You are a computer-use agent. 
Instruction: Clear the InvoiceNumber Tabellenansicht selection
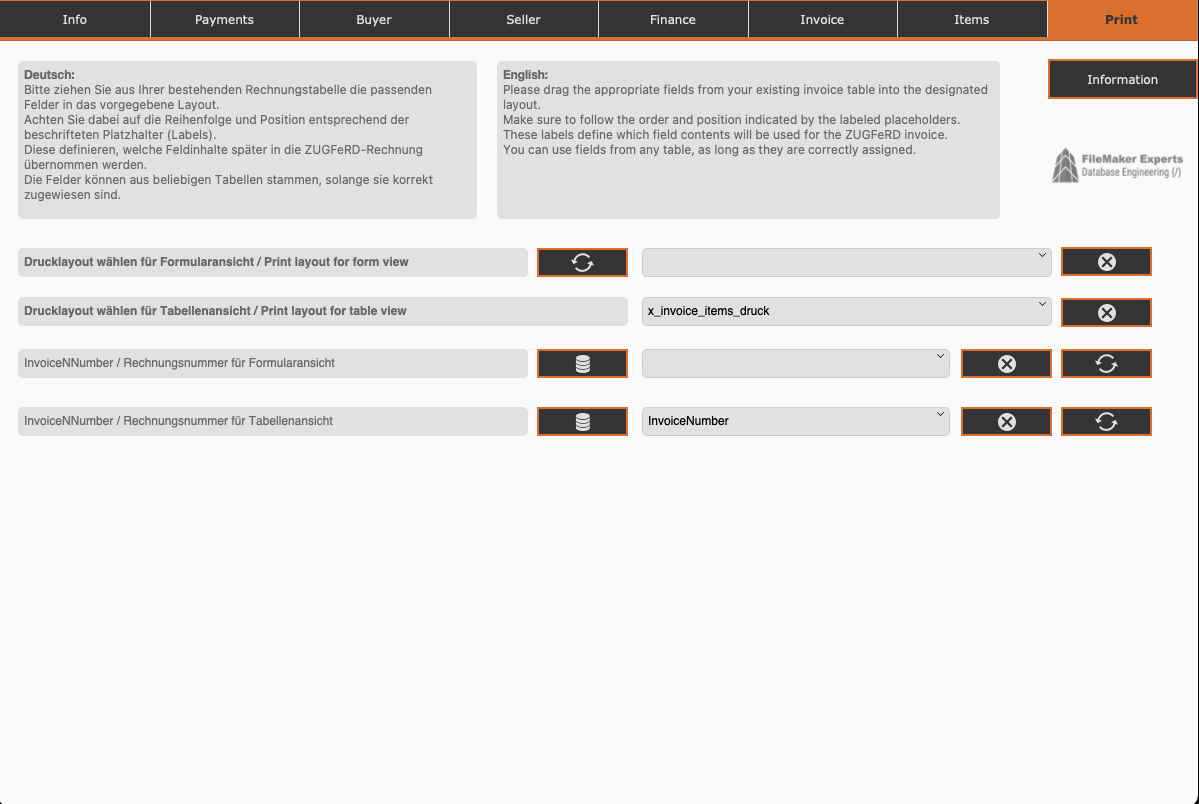pyautogui.click(x=1006, y=422)
